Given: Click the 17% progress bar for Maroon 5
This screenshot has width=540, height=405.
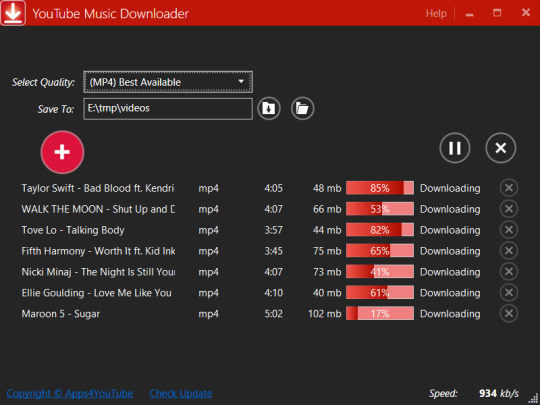Looking at the screenshot, I should pyautogui.click(x=380, y=314).
